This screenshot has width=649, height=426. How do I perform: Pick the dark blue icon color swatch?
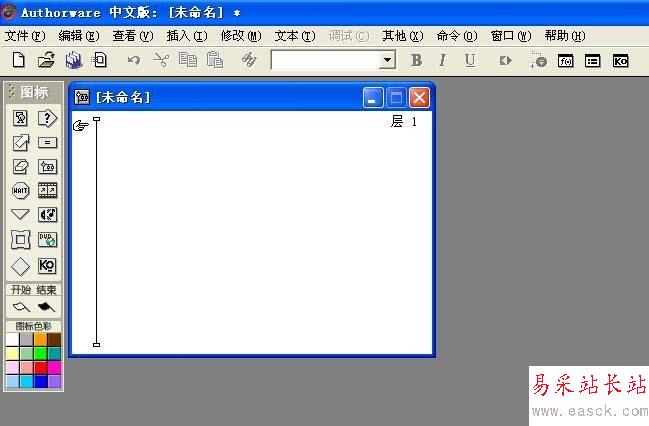pyautogui.click(x=41, y=381)
